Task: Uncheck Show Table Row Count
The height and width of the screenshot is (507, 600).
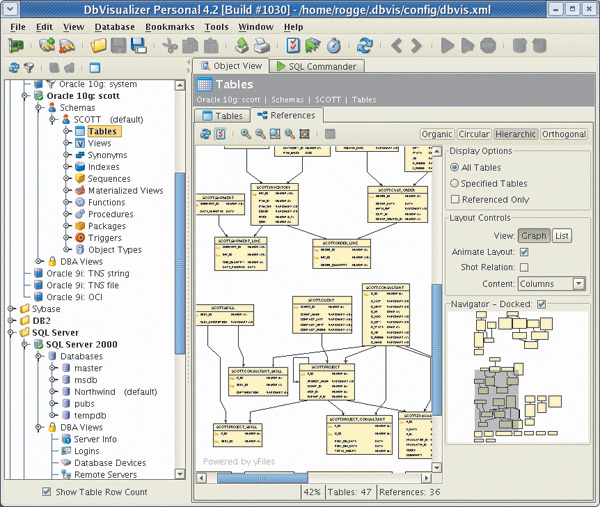Action: [46, 492]
